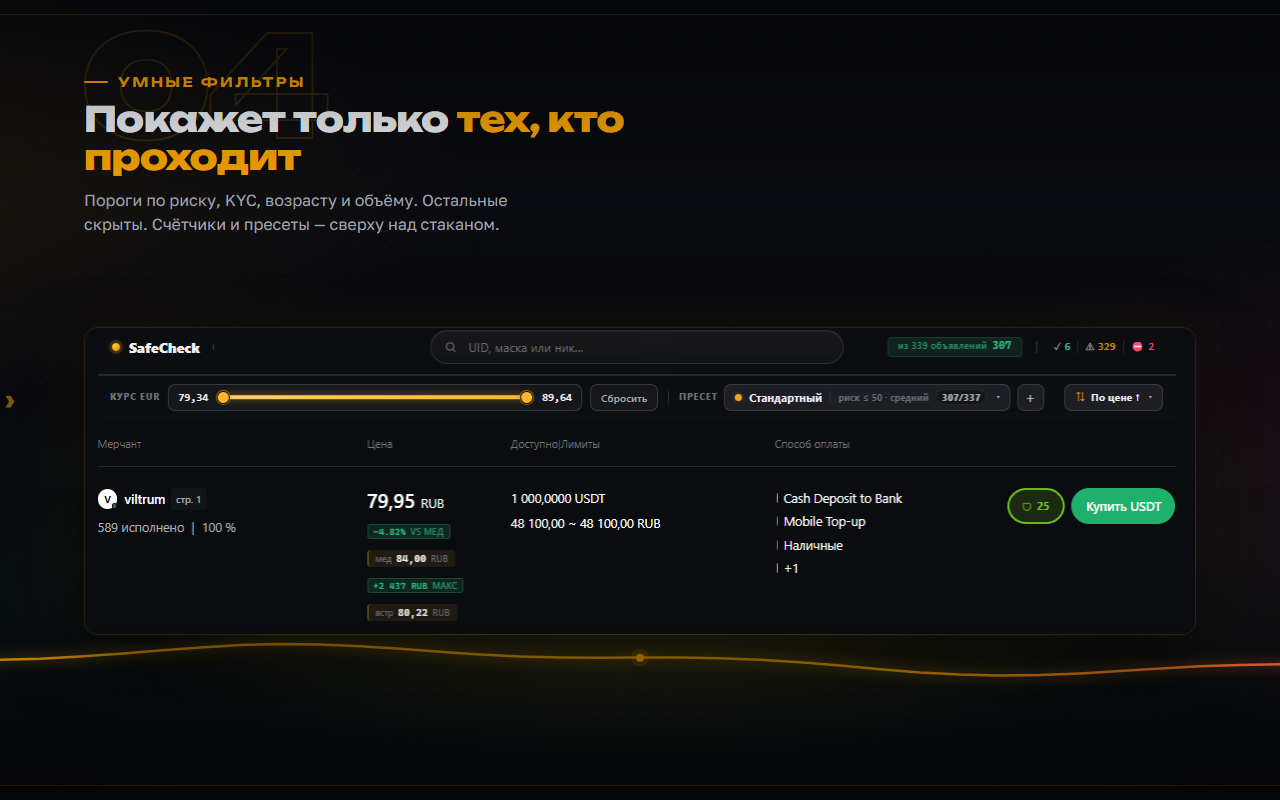Click the встр 80,22 RUB tag
Viewport: 1280px width, 800px height.
[411, 612]
